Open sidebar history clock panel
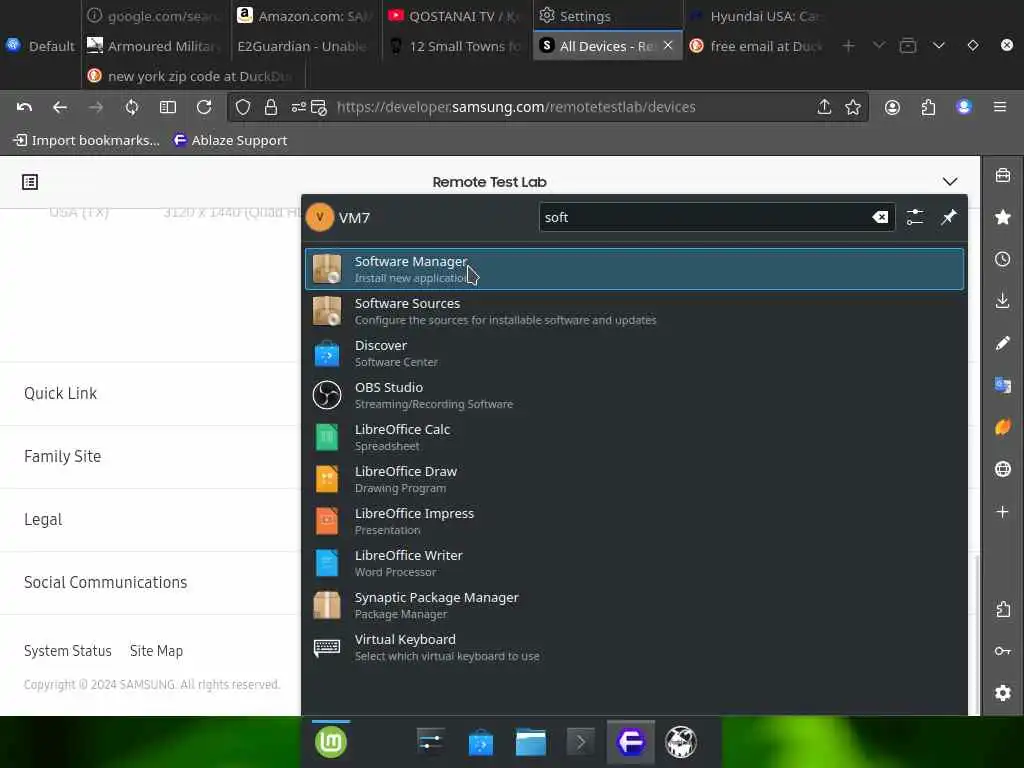Viewport: 1024px width, 768px height. [x=1003, y=259]
